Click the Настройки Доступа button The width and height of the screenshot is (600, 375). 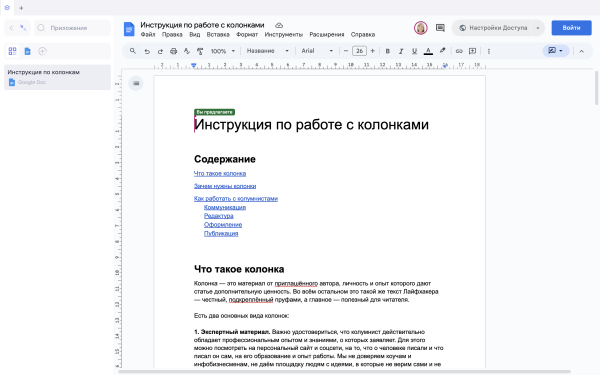click(493, 28)
